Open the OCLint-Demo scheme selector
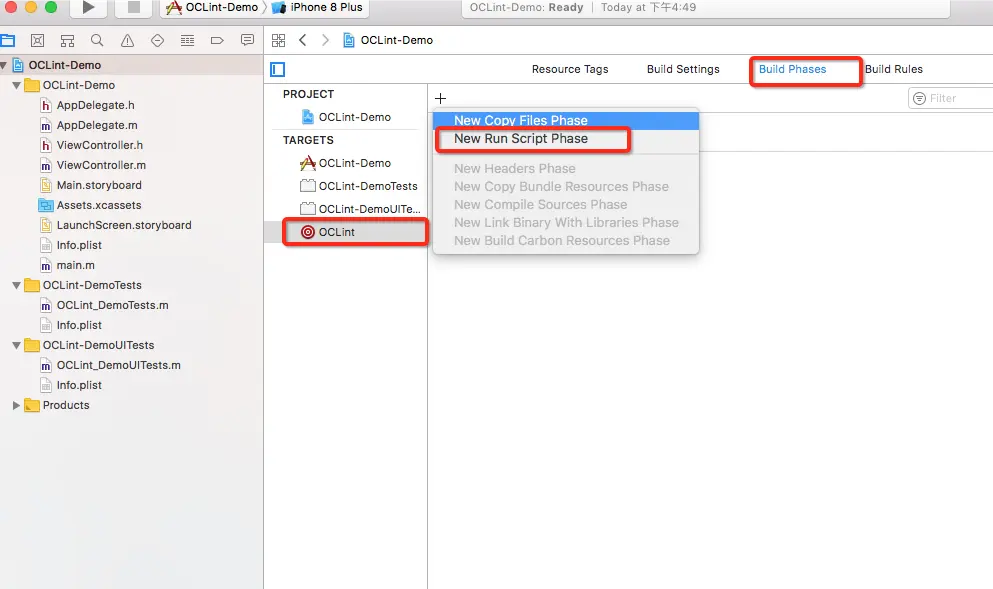The height and width of the screenshot is (589, 993). (212, 8)
